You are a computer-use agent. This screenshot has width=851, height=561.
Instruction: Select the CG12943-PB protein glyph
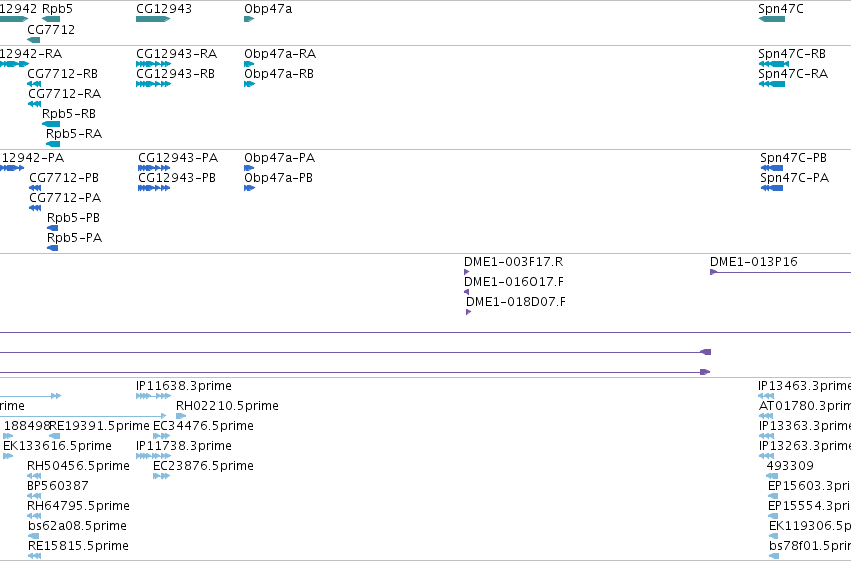[154, 188]
